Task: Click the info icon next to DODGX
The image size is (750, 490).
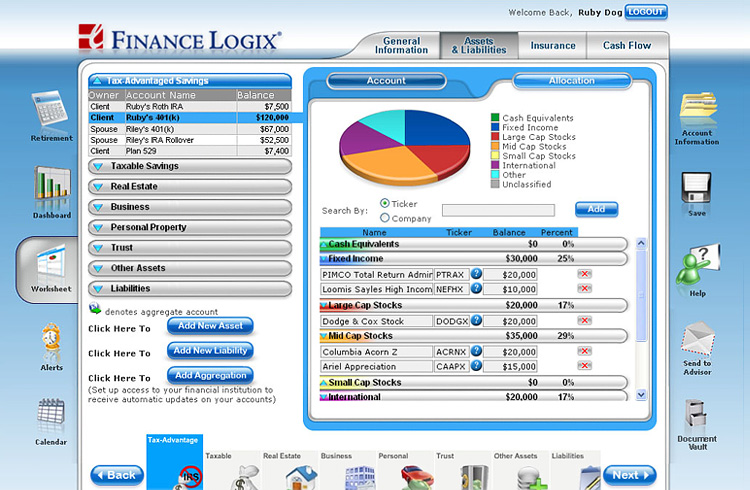Action: point(476,320)
